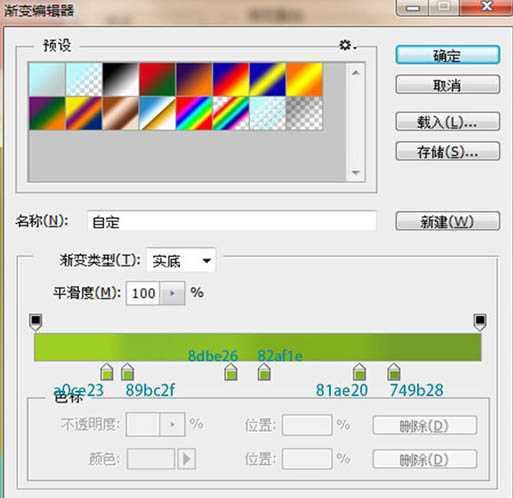This screenshot has height=498, width=513.
Task: Click the presets scrollbar down arrow
Action: click(356, 172)
